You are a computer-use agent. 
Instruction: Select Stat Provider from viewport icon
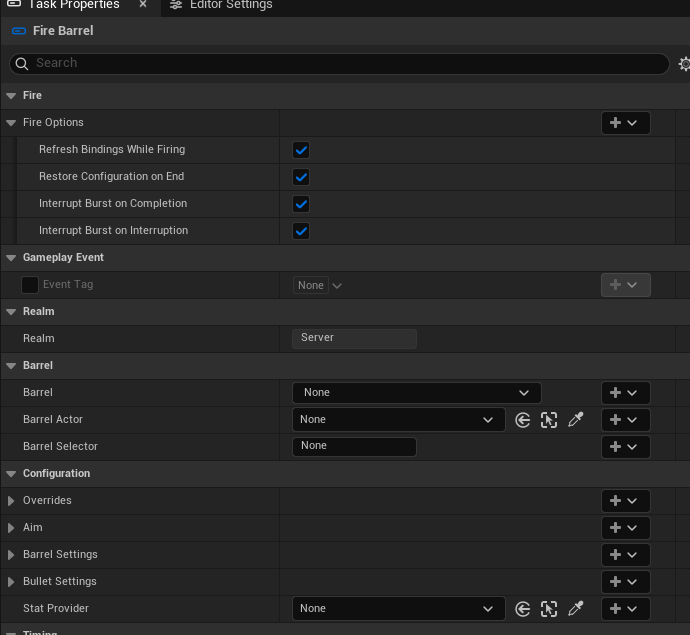pyautogui.click(x=549, y=609)
